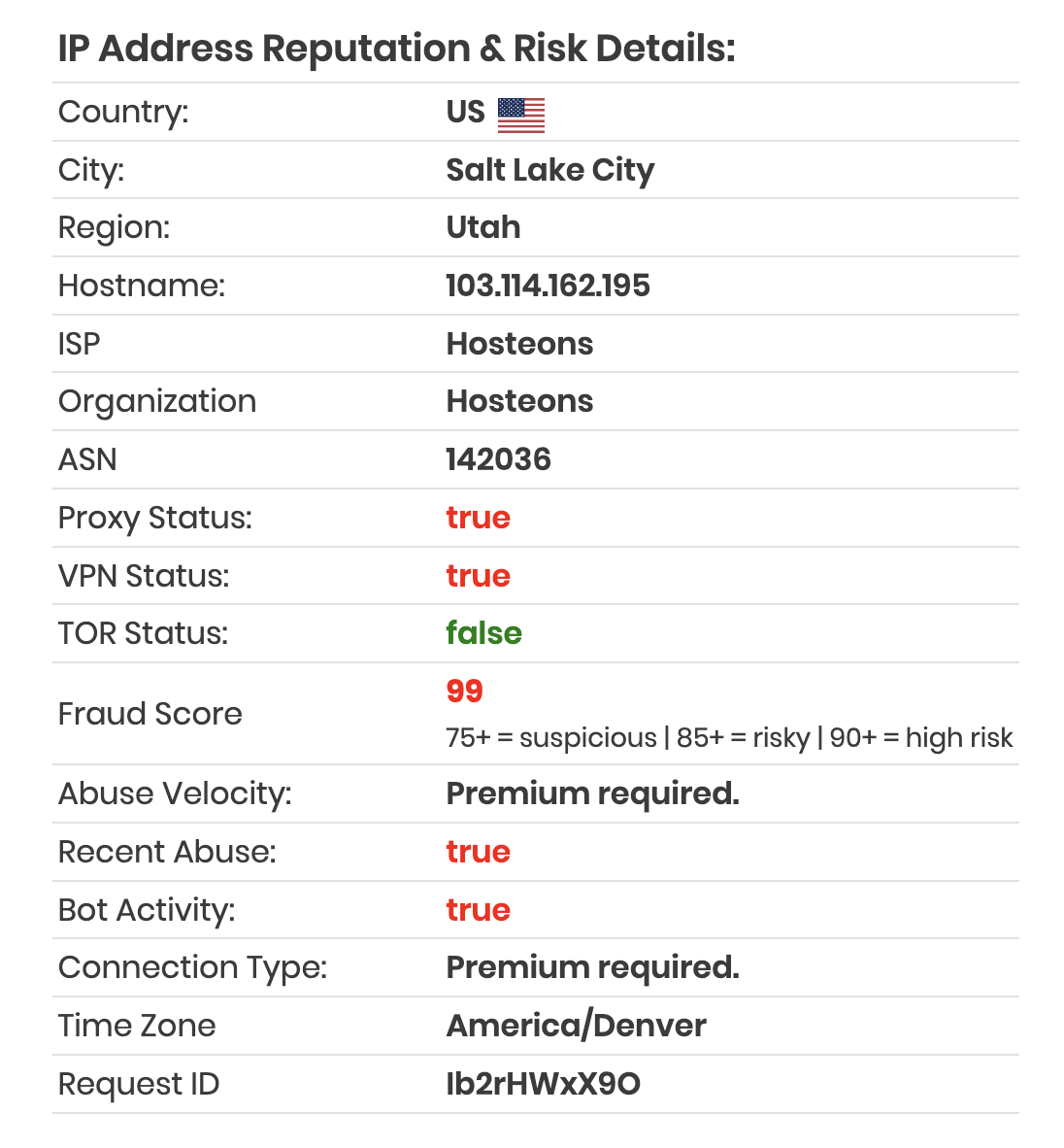1064x1148 pixels.
Task: Click the Proxy Status true value
Action: point(478,519)
